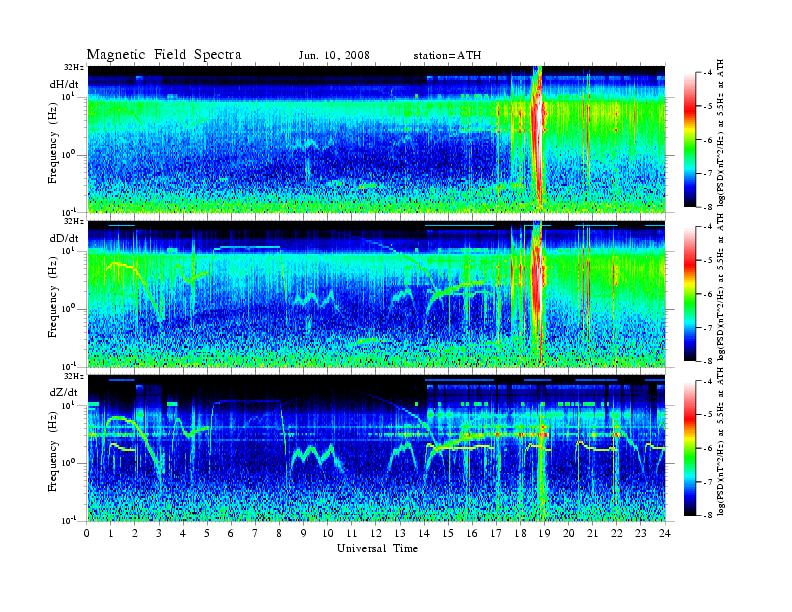Click the "Frequency (Hz)" label of the dD/dt panel
Image resolution: width=792 pixels, height=612 pixels.
(54, 297)
